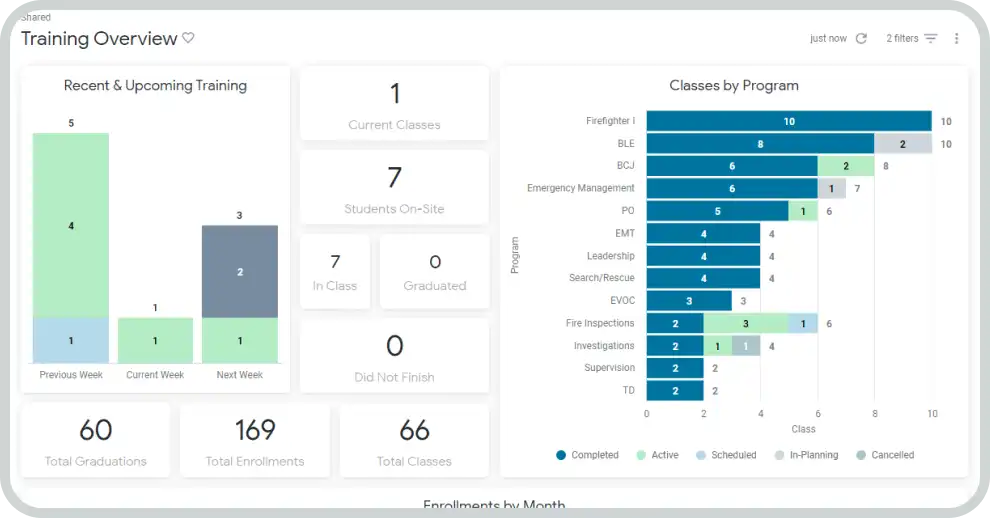Select the Fire Inspections active bar segment
990x518 pixels.
[745, 323]
